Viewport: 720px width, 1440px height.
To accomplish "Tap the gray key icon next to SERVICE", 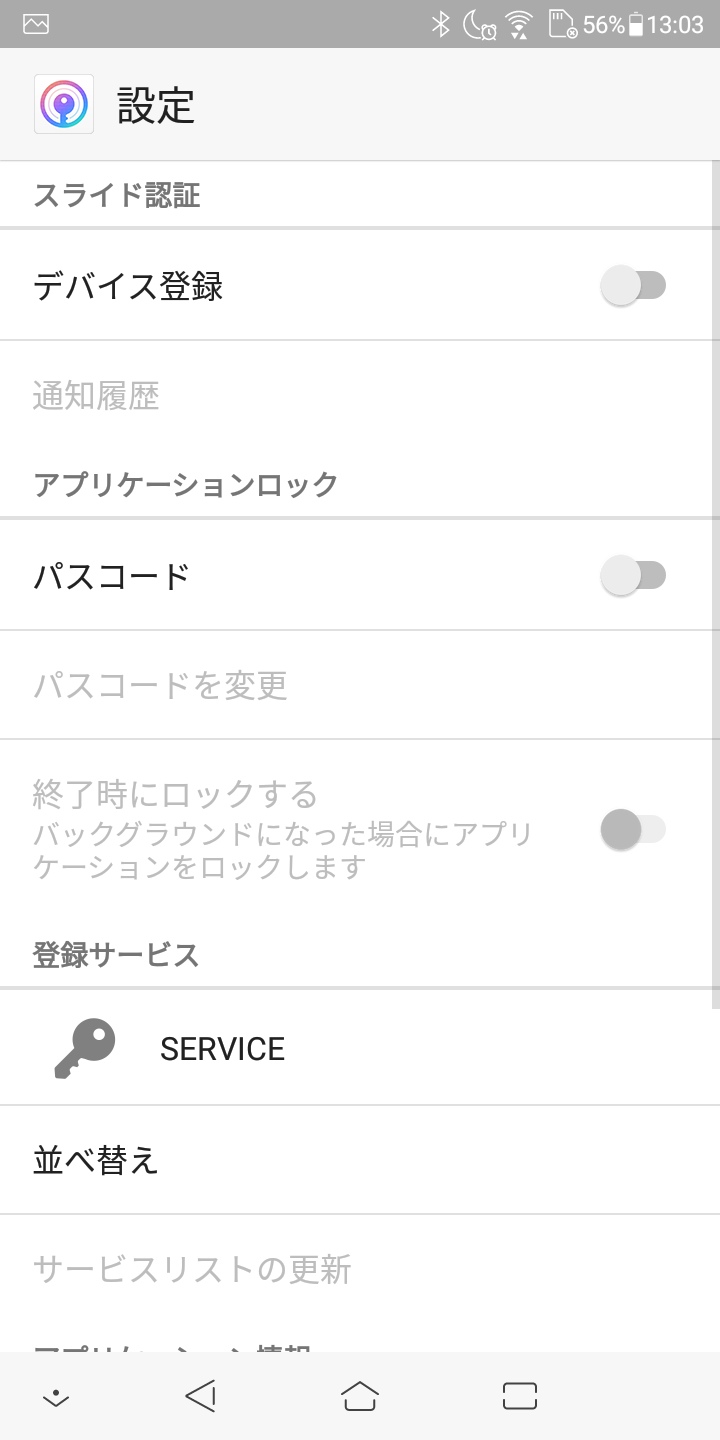I will 84,1049.
